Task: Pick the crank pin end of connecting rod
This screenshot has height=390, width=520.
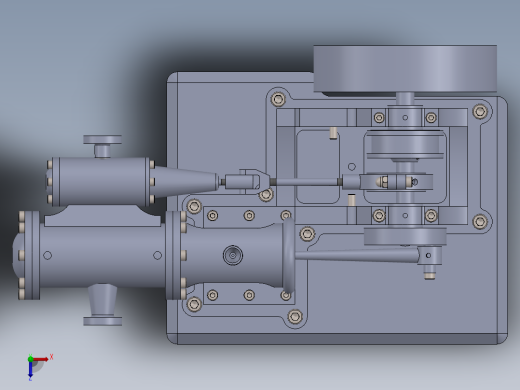Action: (430, 256)
